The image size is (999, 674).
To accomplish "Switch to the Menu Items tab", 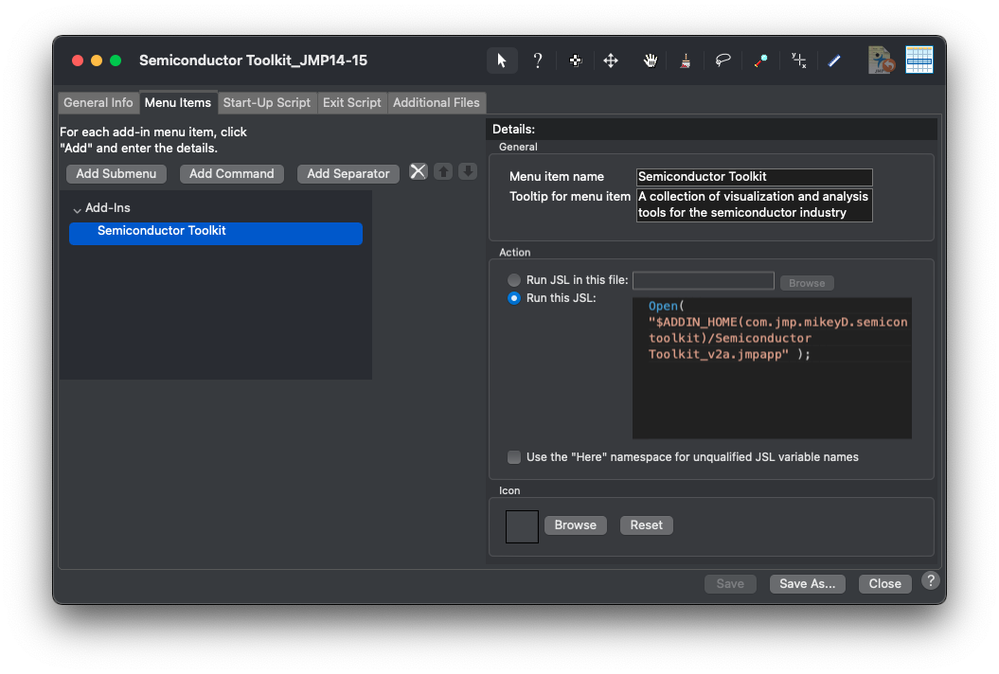I will [178, 103].
